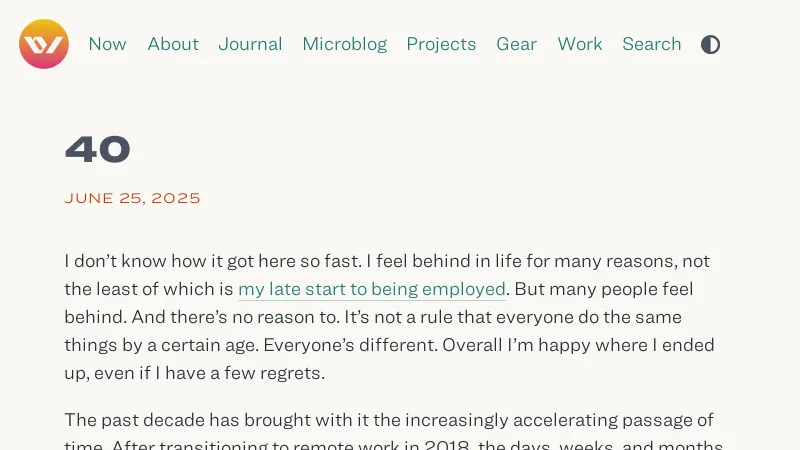Toggle the dark/light theme icon
This screenshot has width=800, height=450.
pos(710,44)
